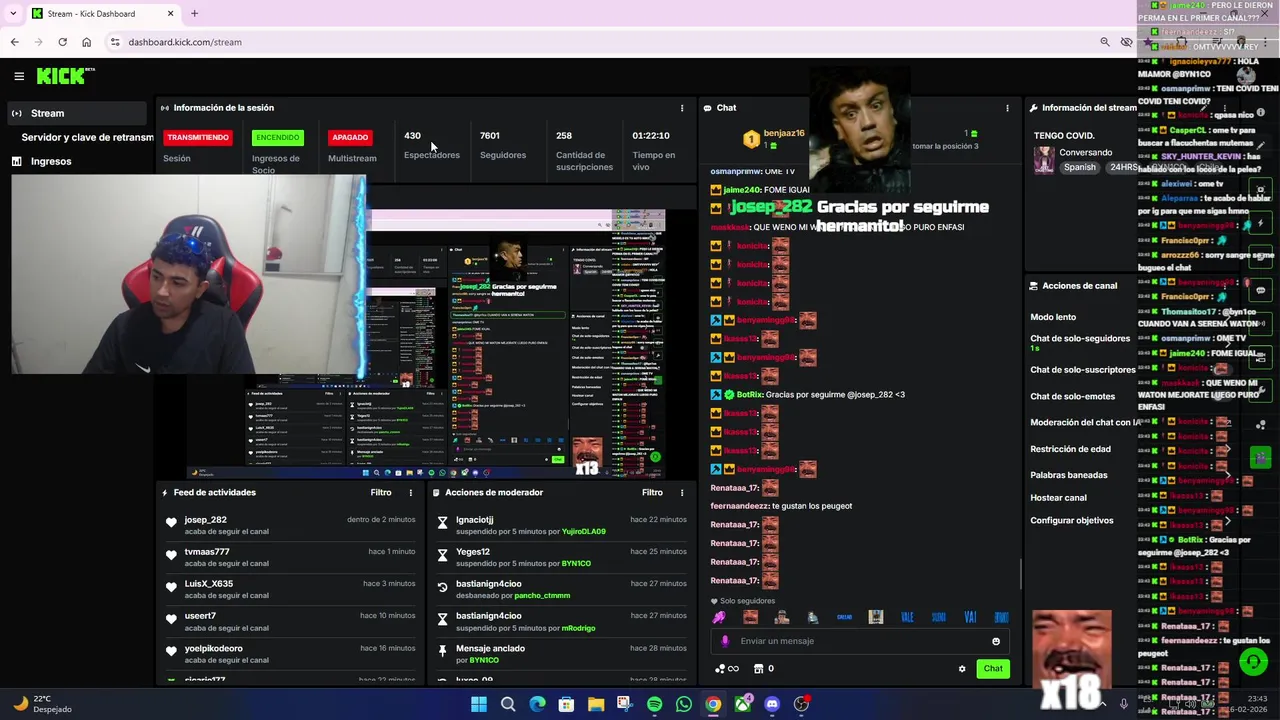Open Configurar objetivos action
The image size is (1280, 720).
click(1071, 521)
